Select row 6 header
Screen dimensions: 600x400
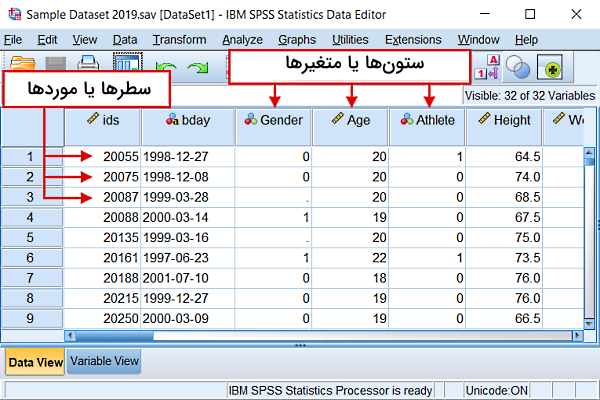pyautogui.click(x=32, y=258)
